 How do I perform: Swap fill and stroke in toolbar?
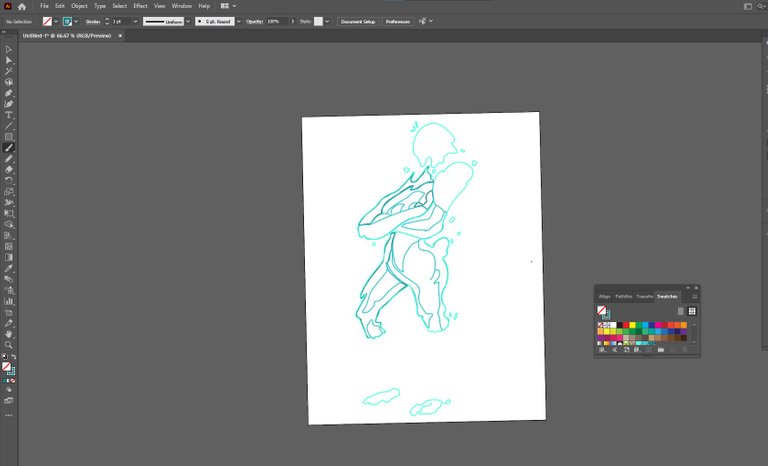pos(14,357)
